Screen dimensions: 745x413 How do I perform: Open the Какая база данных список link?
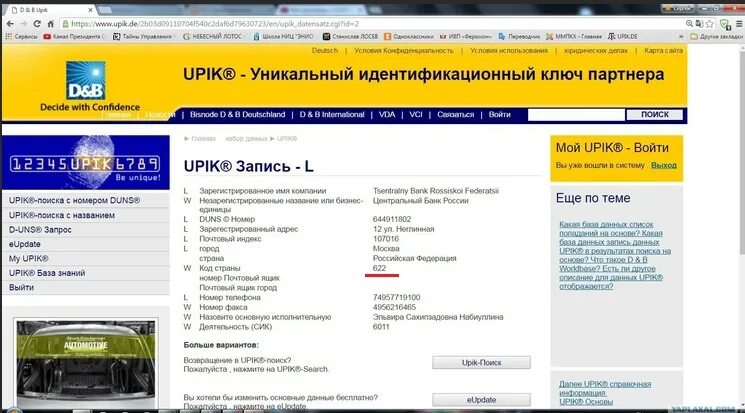point(615,255)
